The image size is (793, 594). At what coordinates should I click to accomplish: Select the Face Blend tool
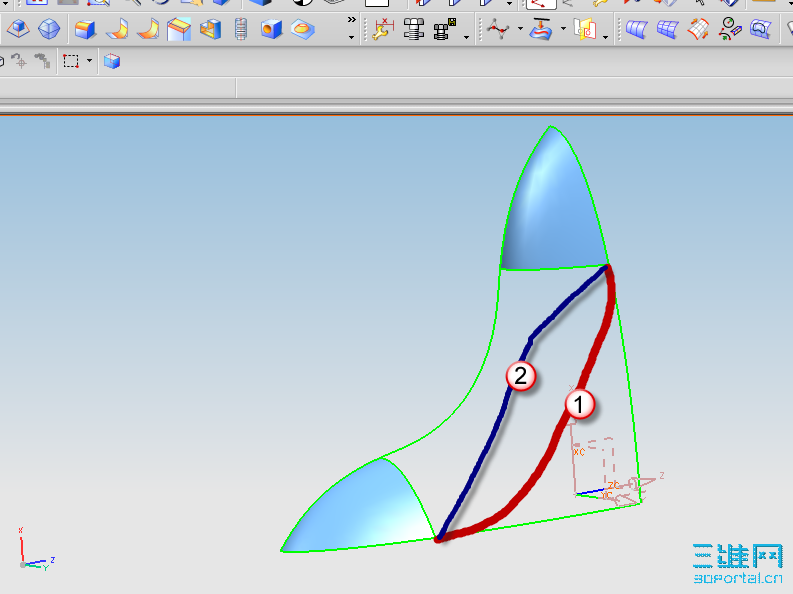coord(117,29)
